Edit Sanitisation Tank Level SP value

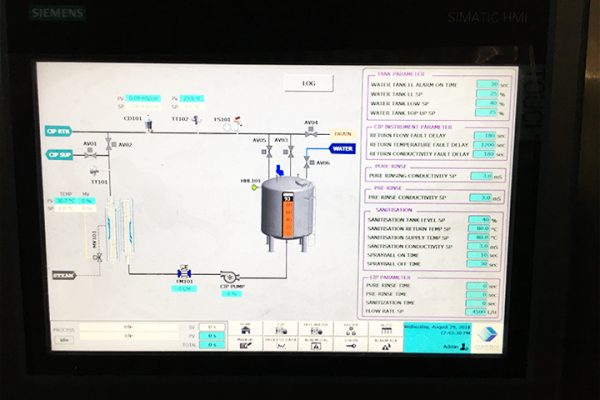479,220
